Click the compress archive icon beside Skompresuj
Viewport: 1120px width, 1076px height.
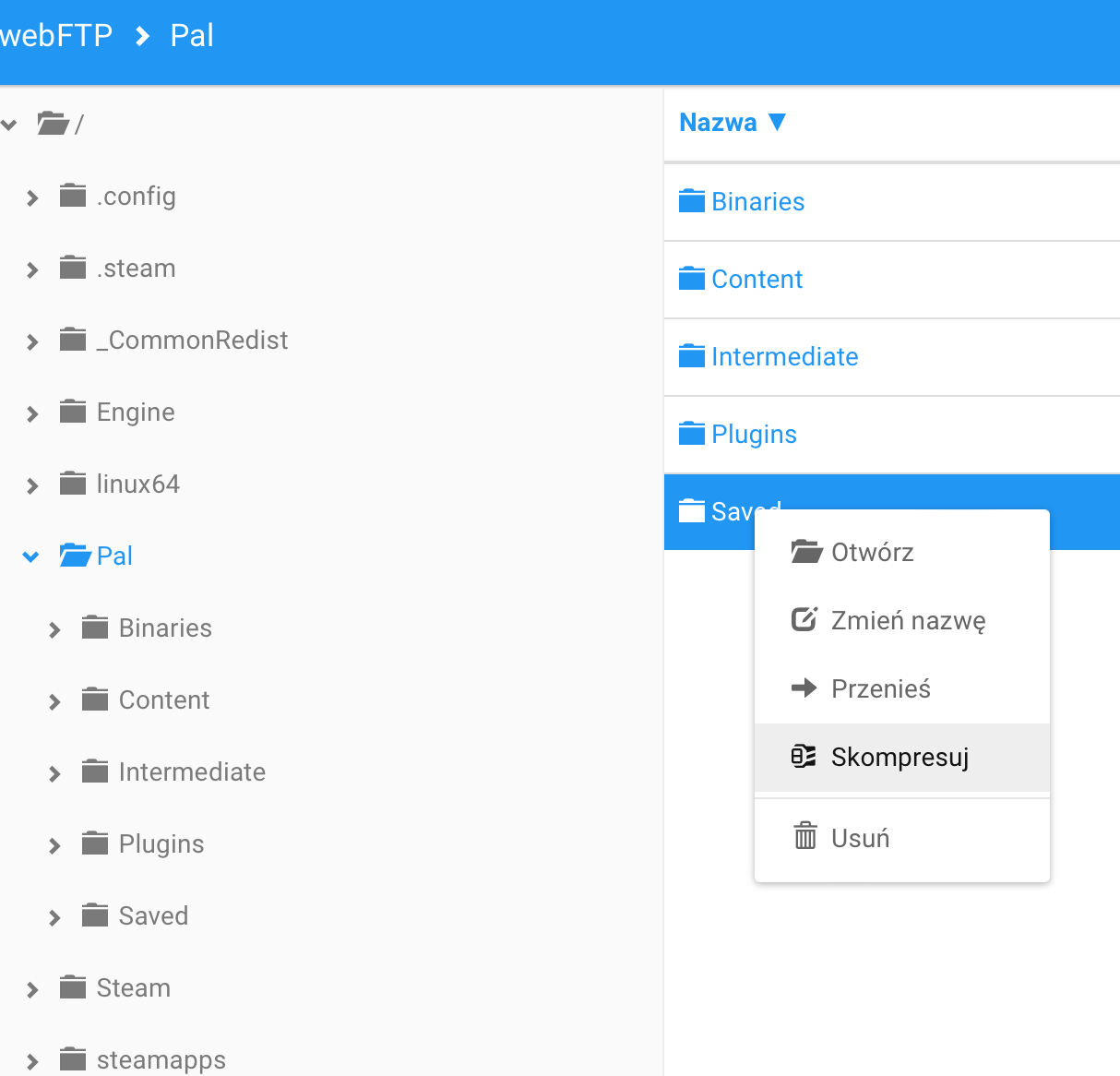(804, 757)
